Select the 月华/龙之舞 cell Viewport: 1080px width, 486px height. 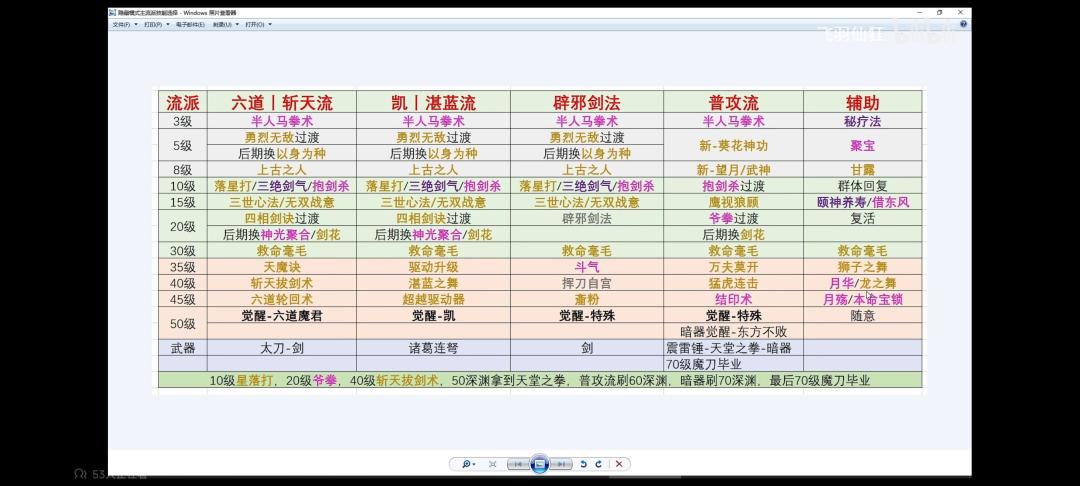point(862,283)
